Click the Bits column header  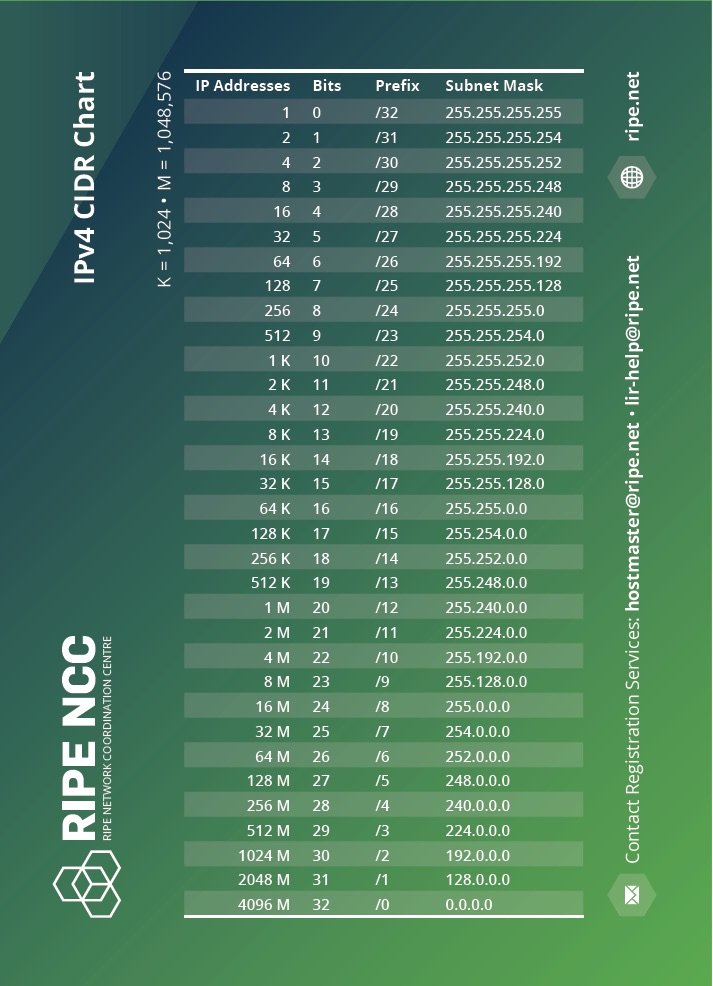point(326,86)
